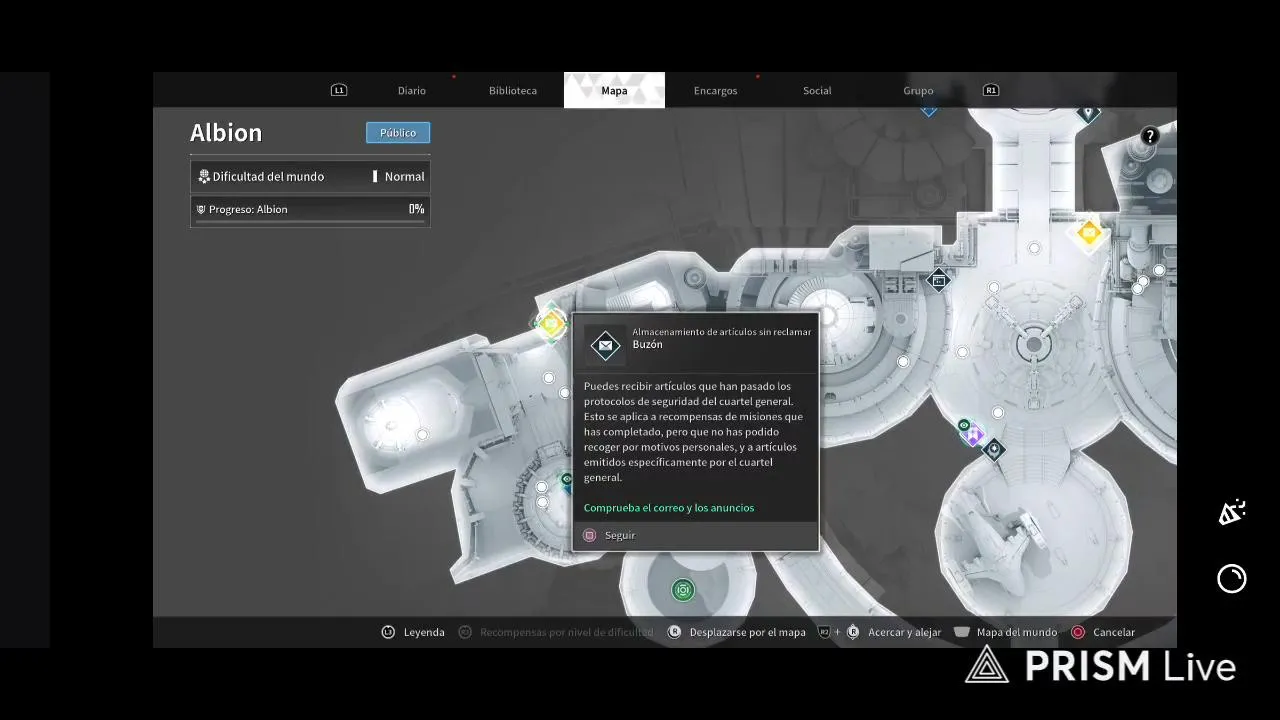Image resolution: width=1280 pixels, height=720 pixels.
Task: Click the PRISM party popper overlay icon
Action: [1231, 513]
